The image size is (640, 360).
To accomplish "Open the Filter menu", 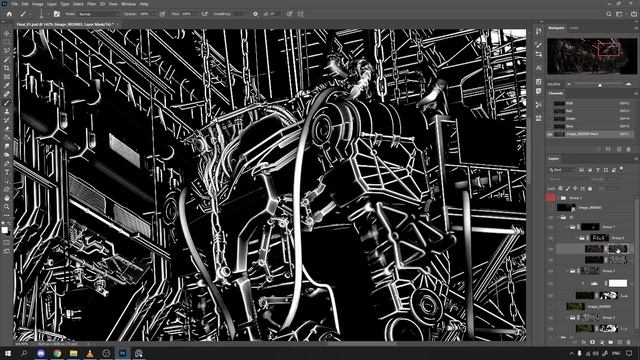I will (91, 4).
